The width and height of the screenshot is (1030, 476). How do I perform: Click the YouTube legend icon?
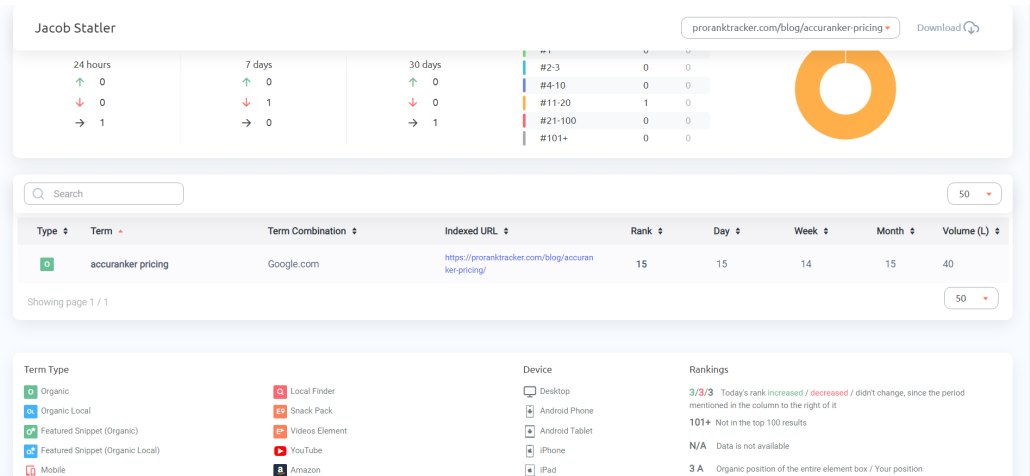pyautogui.click(x=280, y=451)
